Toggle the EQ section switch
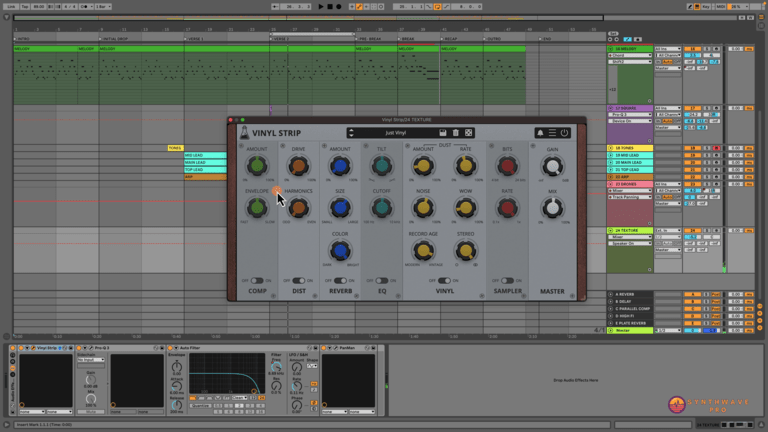 [x=382, y=281]
